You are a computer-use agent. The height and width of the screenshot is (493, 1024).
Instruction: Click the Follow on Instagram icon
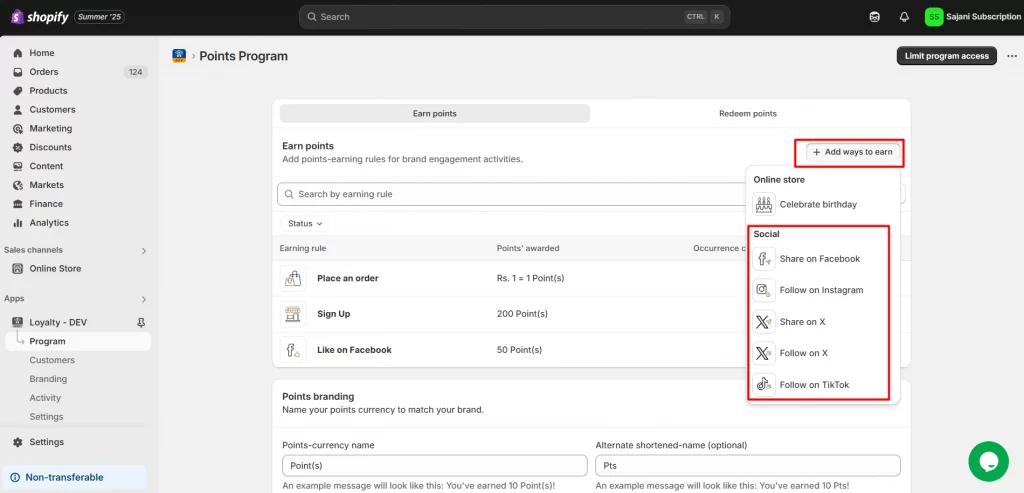[x=763, y=290]
